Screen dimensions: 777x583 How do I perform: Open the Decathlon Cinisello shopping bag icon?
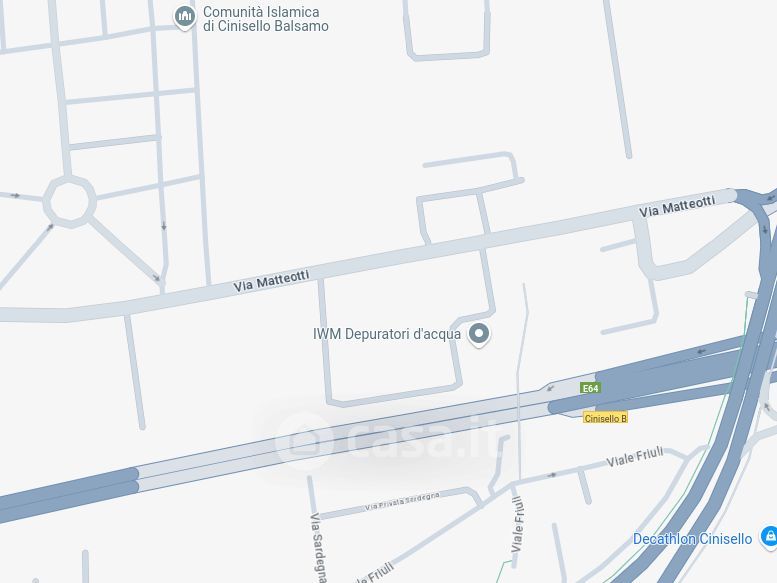(770, 537)
